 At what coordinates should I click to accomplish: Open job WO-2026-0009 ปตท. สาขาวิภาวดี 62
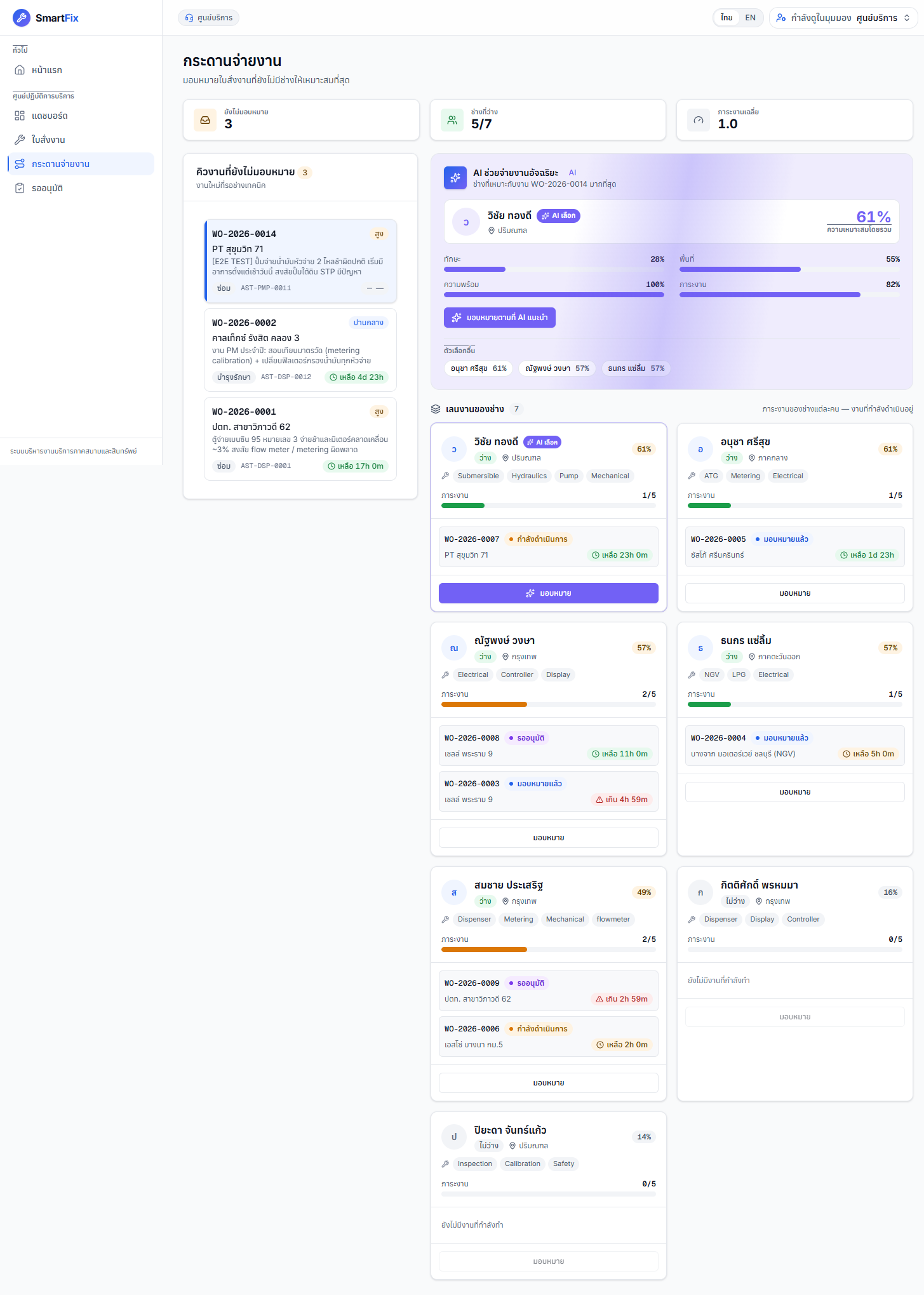pos(549,991)
